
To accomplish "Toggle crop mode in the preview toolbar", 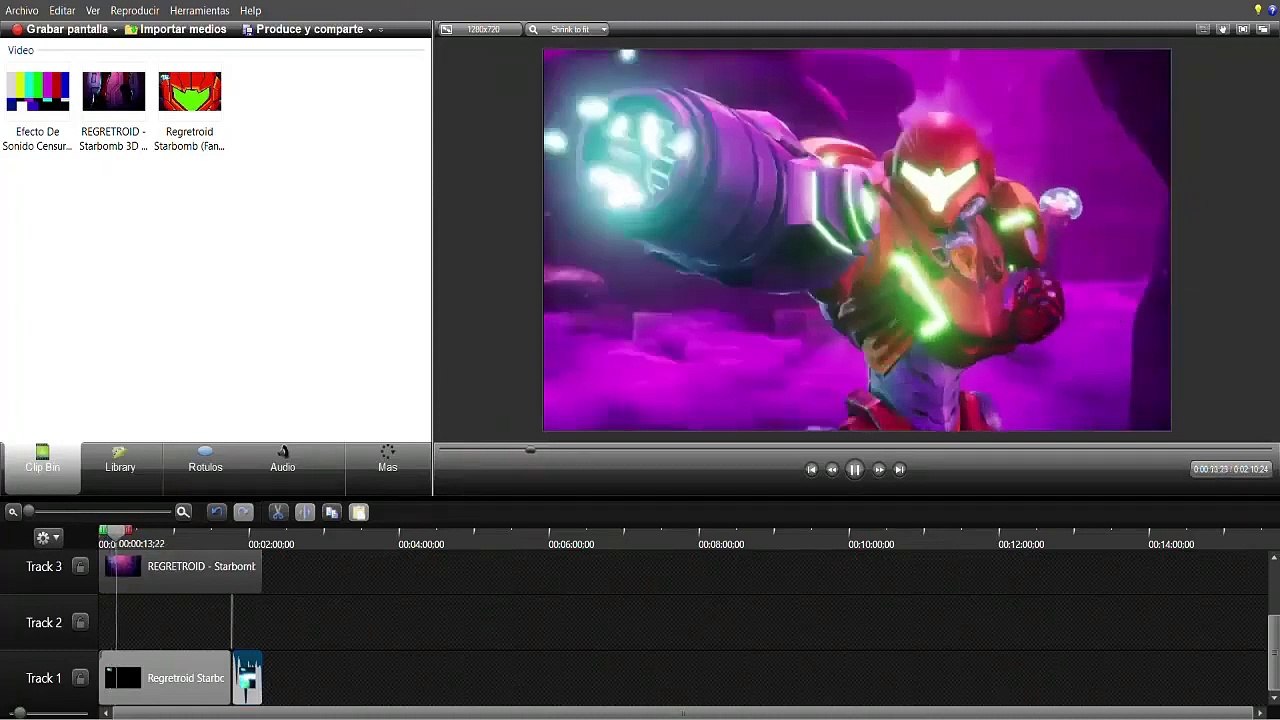I will (1203, 30).
